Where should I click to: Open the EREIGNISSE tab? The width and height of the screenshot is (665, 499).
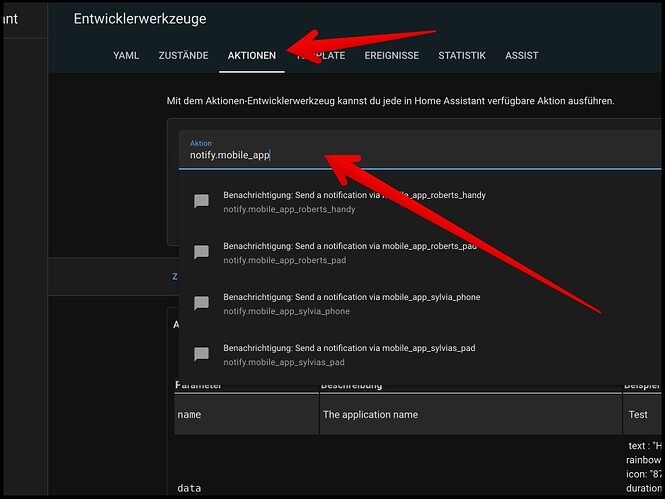[391, 56]
